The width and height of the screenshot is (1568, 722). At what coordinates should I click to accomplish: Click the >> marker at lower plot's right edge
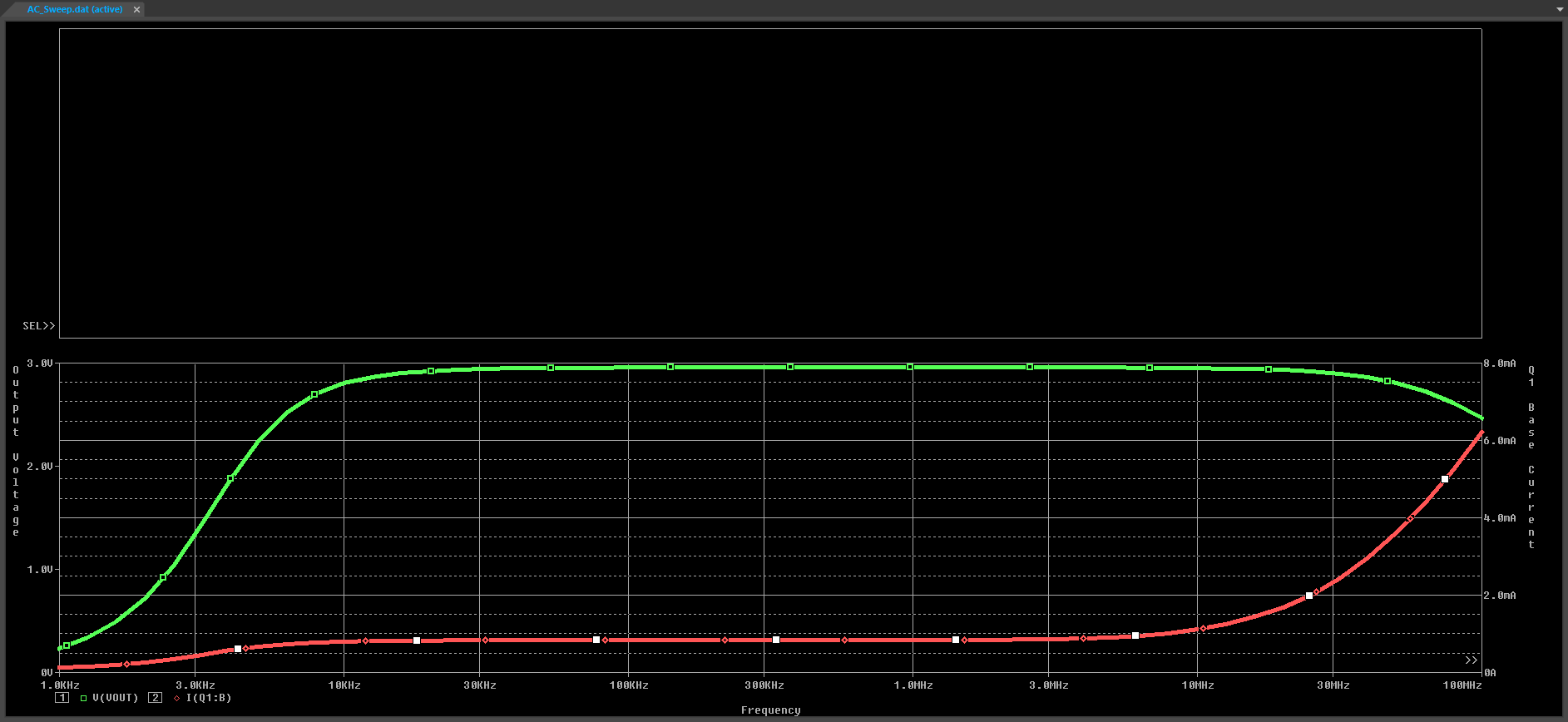pos(1471,660)
